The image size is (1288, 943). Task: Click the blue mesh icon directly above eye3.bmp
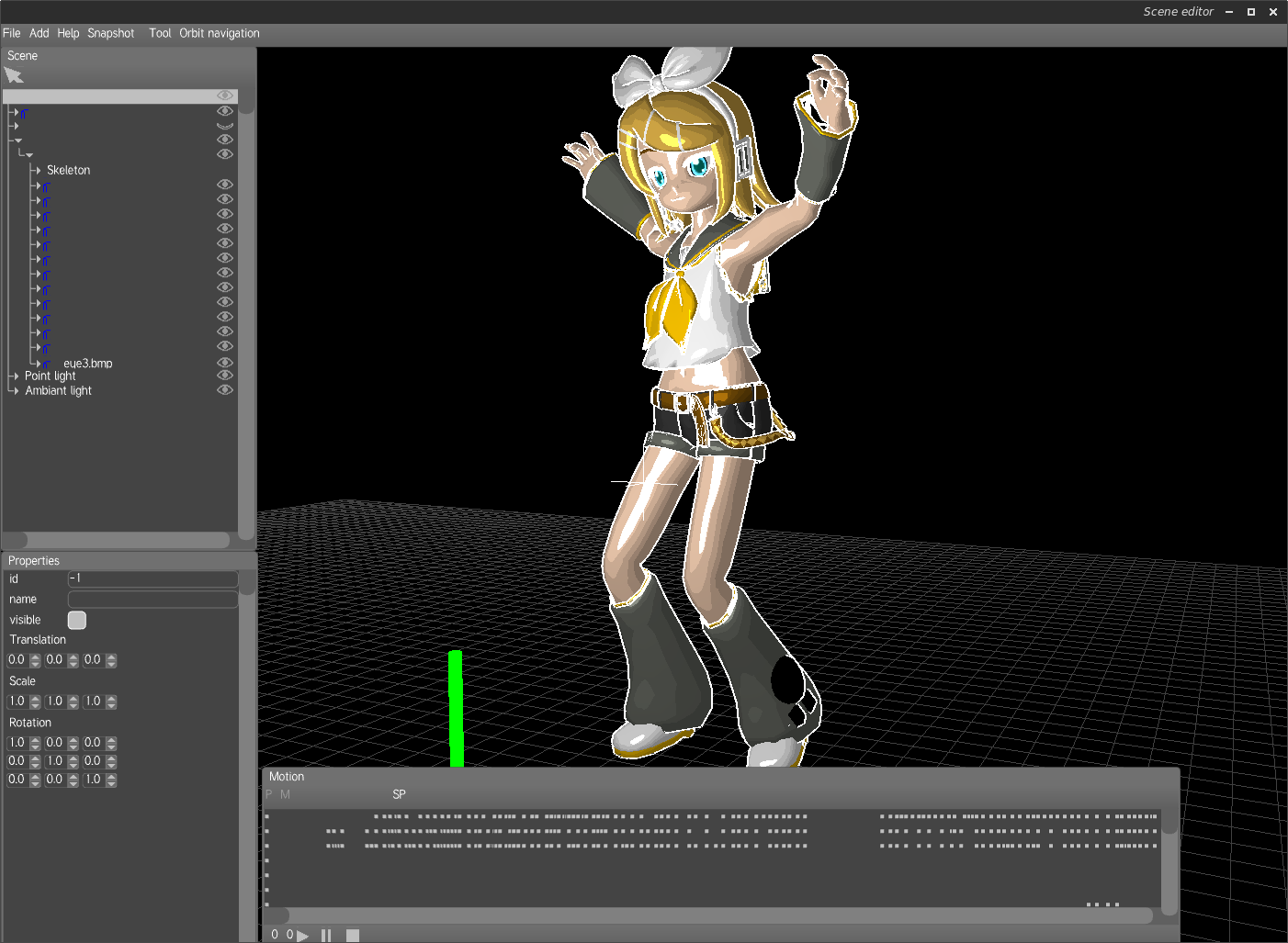[x=46, y=349]
